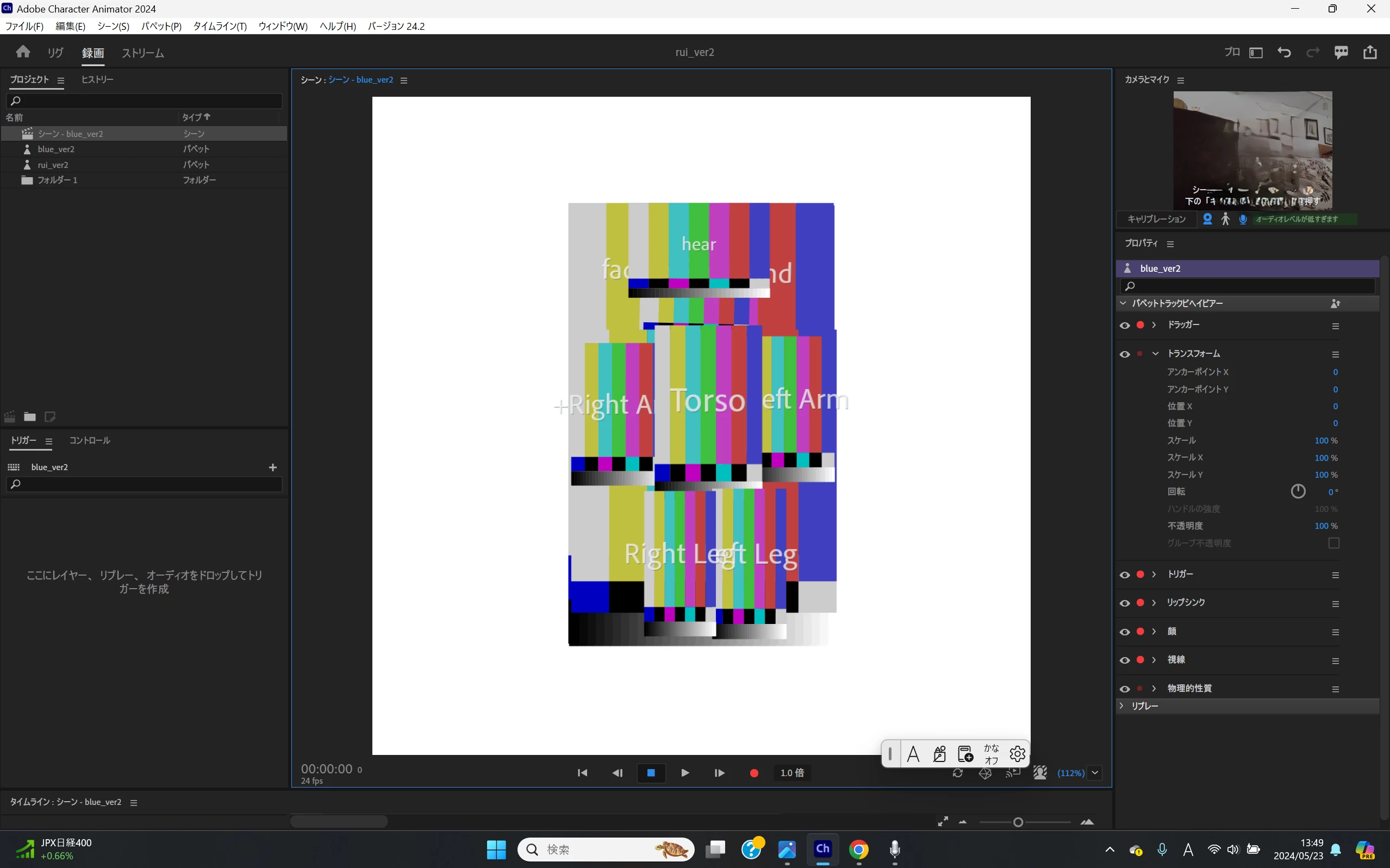Check the グループ不透明度 checkbox
Image resolution: width=1390 pixels, height=868 pixels.
(x=1333, y=543)
